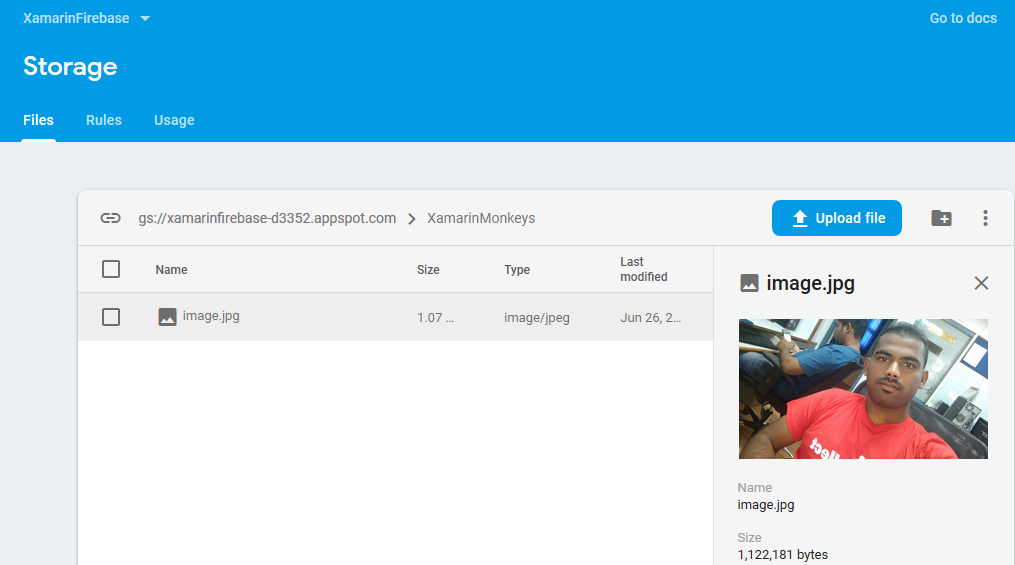Click the image file icon in row
Image resolution: width=1015 pixels, height=565 pixels.
click(x=167, y=317)
